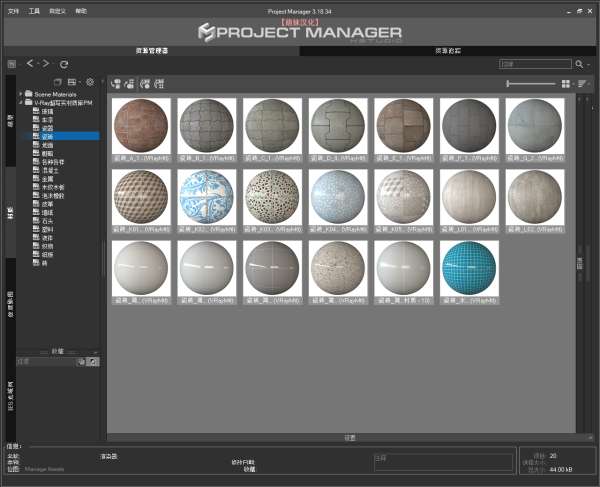The image size is (600, 487).
Task: Select the dark grey F_1 material thumbnail
Action: click(469, 126)
